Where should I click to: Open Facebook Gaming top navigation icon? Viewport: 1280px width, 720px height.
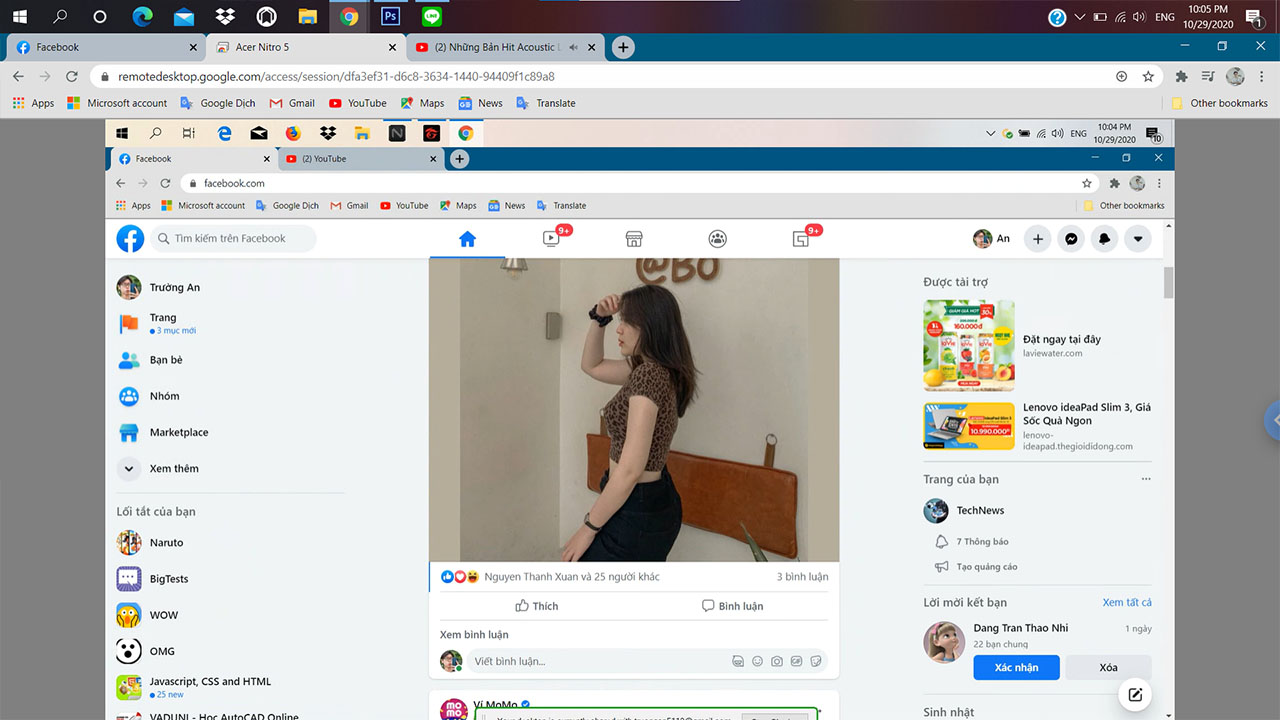pos(800,239)
